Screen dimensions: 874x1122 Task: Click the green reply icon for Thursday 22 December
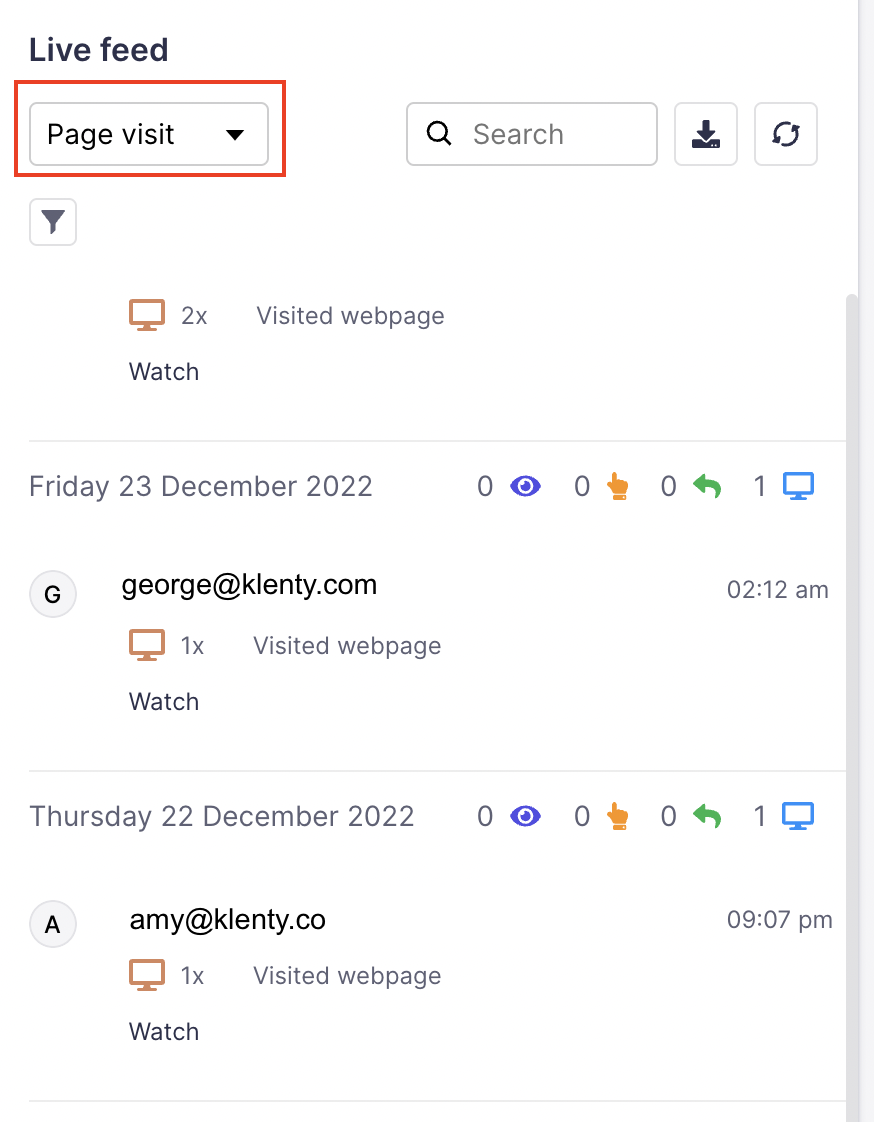click(x=707, y=817)
